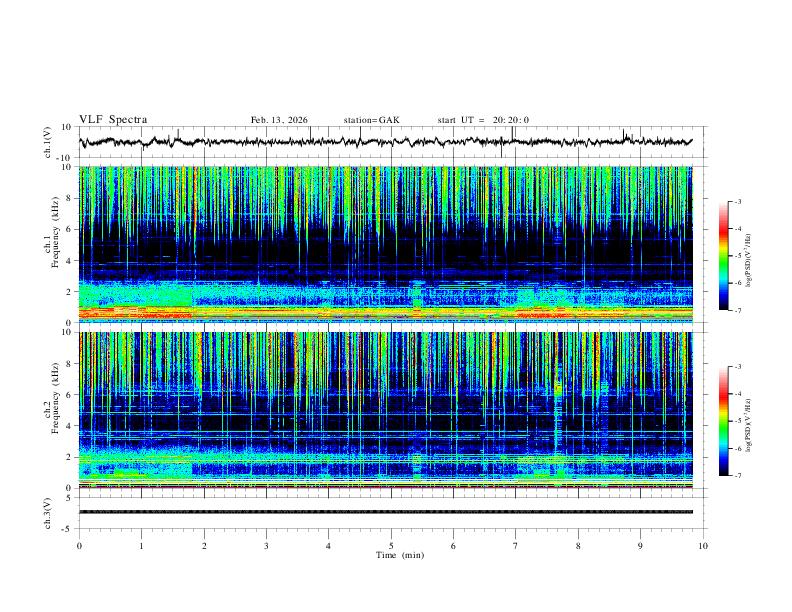Screen dimensions: 792x612
Task: Click the ch.1 spectrogram color bar
Action: click(x=723, y=255)
